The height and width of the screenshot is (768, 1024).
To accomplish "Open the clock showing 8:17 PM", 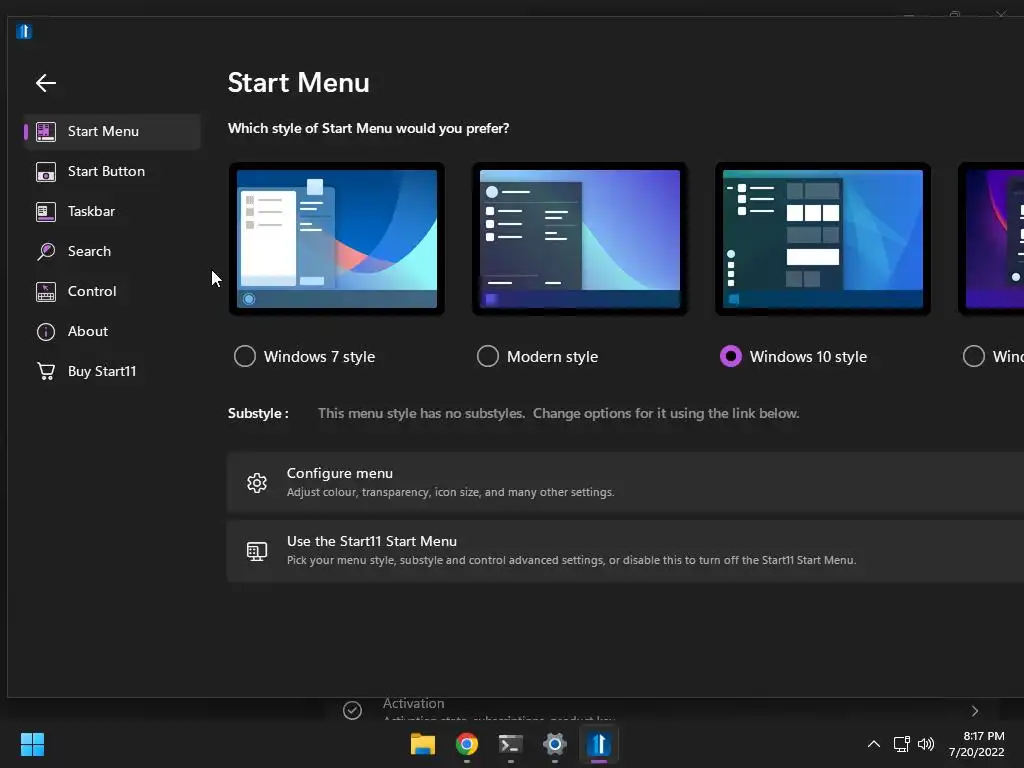I will [x=977, y=744].
